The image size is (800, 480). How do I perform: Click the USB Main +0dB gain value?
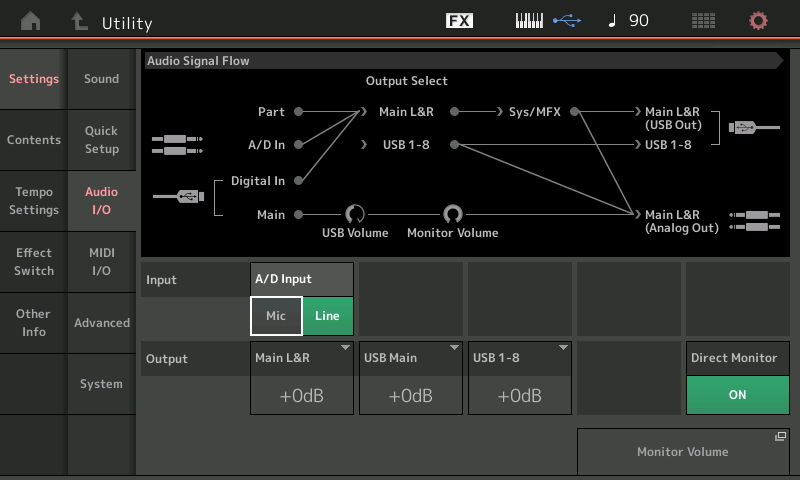411,396
